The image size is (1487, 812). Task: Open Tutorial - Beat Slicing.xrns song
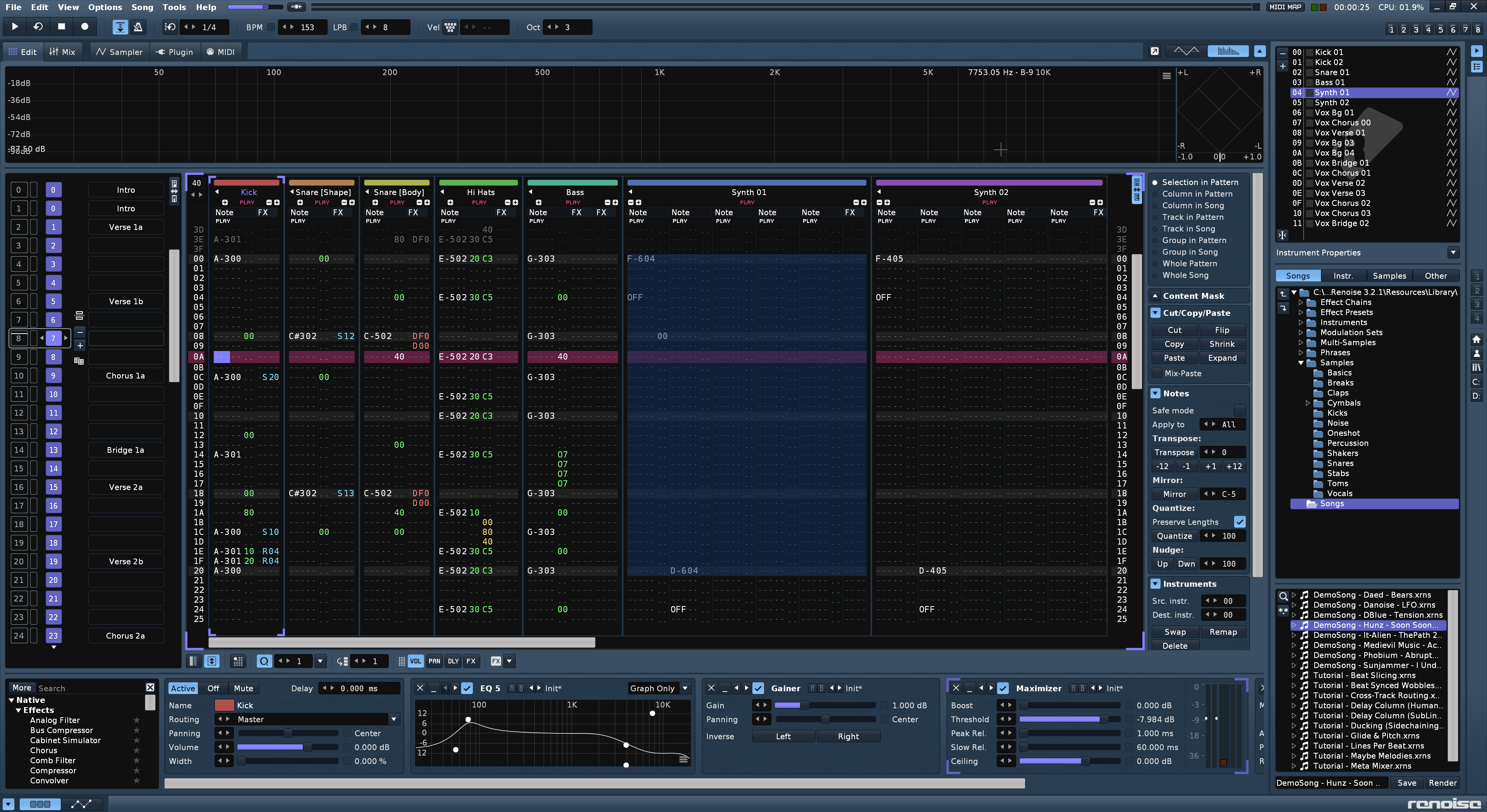click(1363, 675)
